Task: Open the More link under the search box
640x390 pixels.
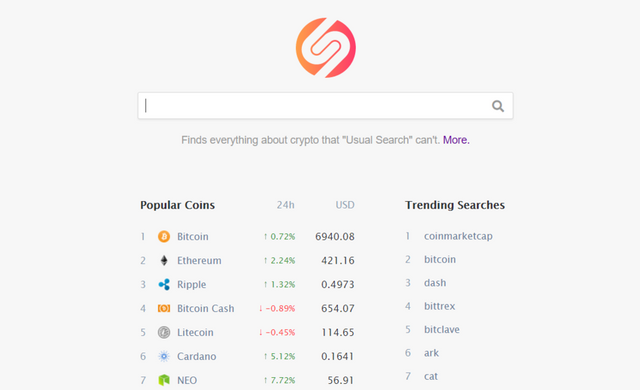Action: click(456, 140)
